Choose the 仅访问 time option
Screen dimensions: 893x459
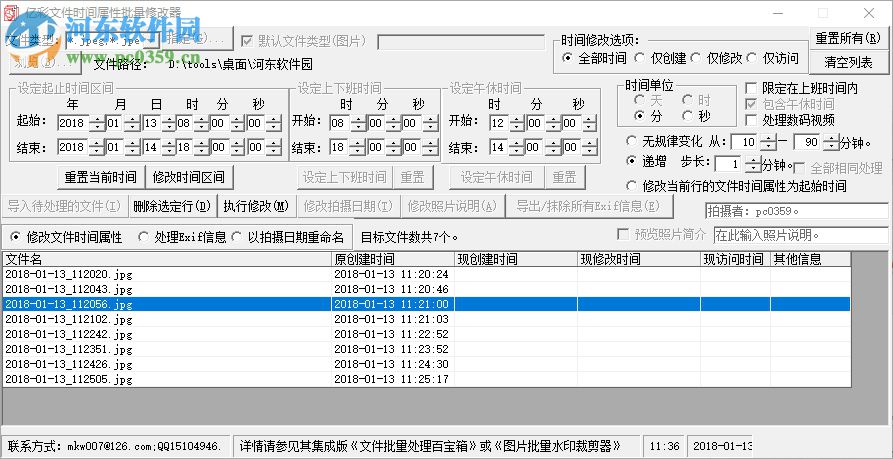click(772, 59)
